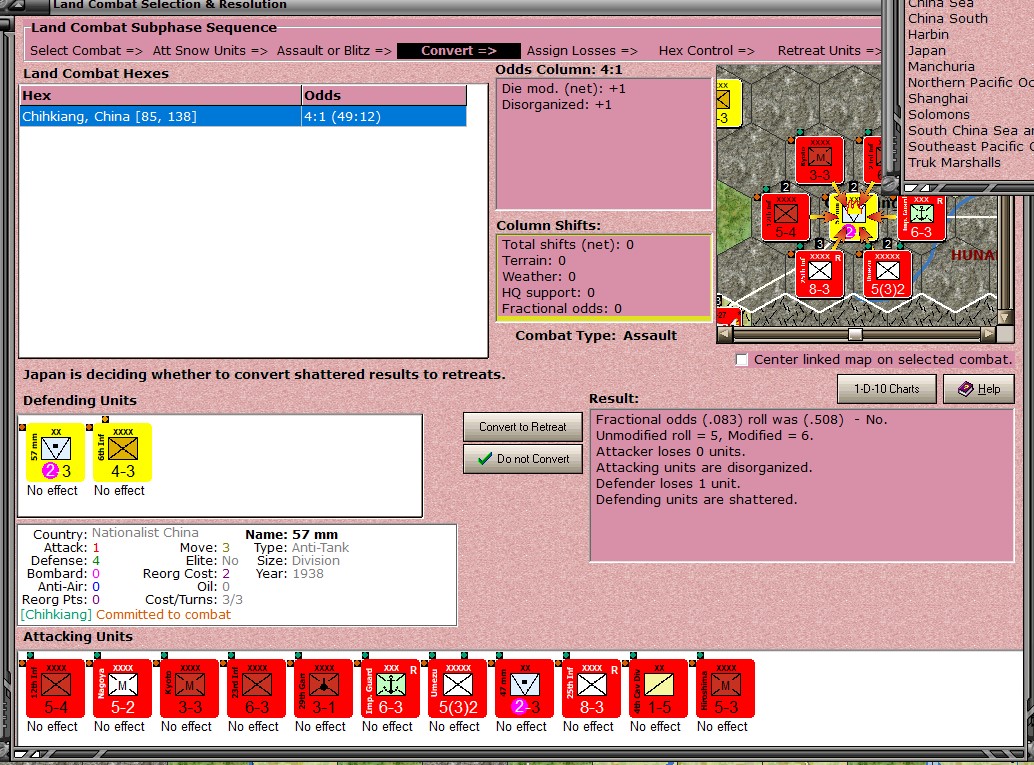Screen dimensions: 1034x765
Task: Select the 4th Cav Div 1-5 unit
Action: [x=659, y=688]
